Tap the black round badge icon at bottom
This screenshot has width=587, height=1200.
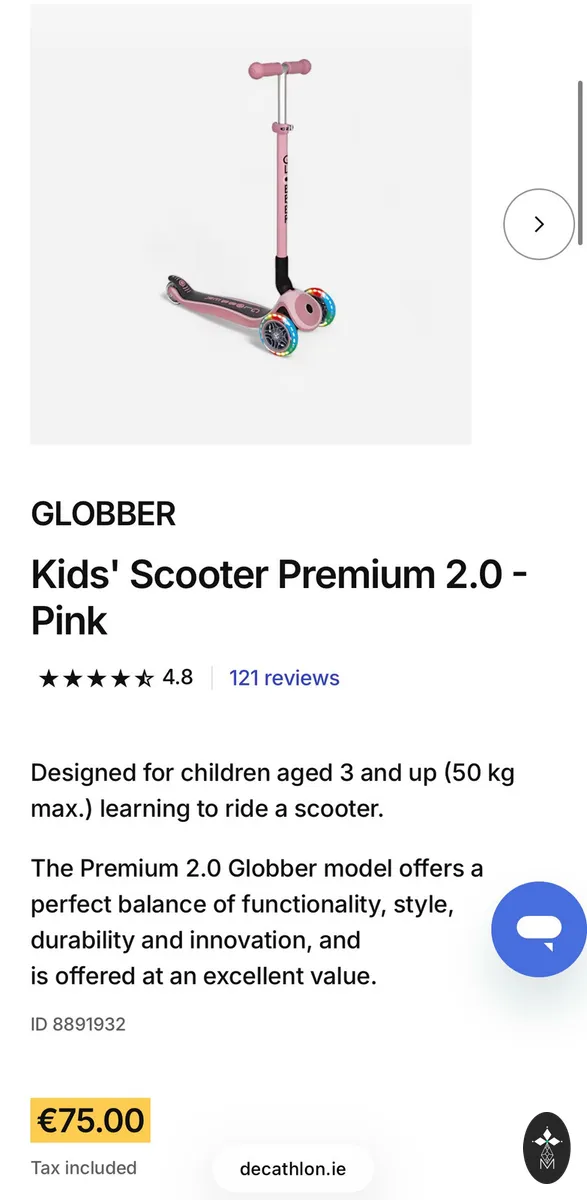click(546, 1142)
